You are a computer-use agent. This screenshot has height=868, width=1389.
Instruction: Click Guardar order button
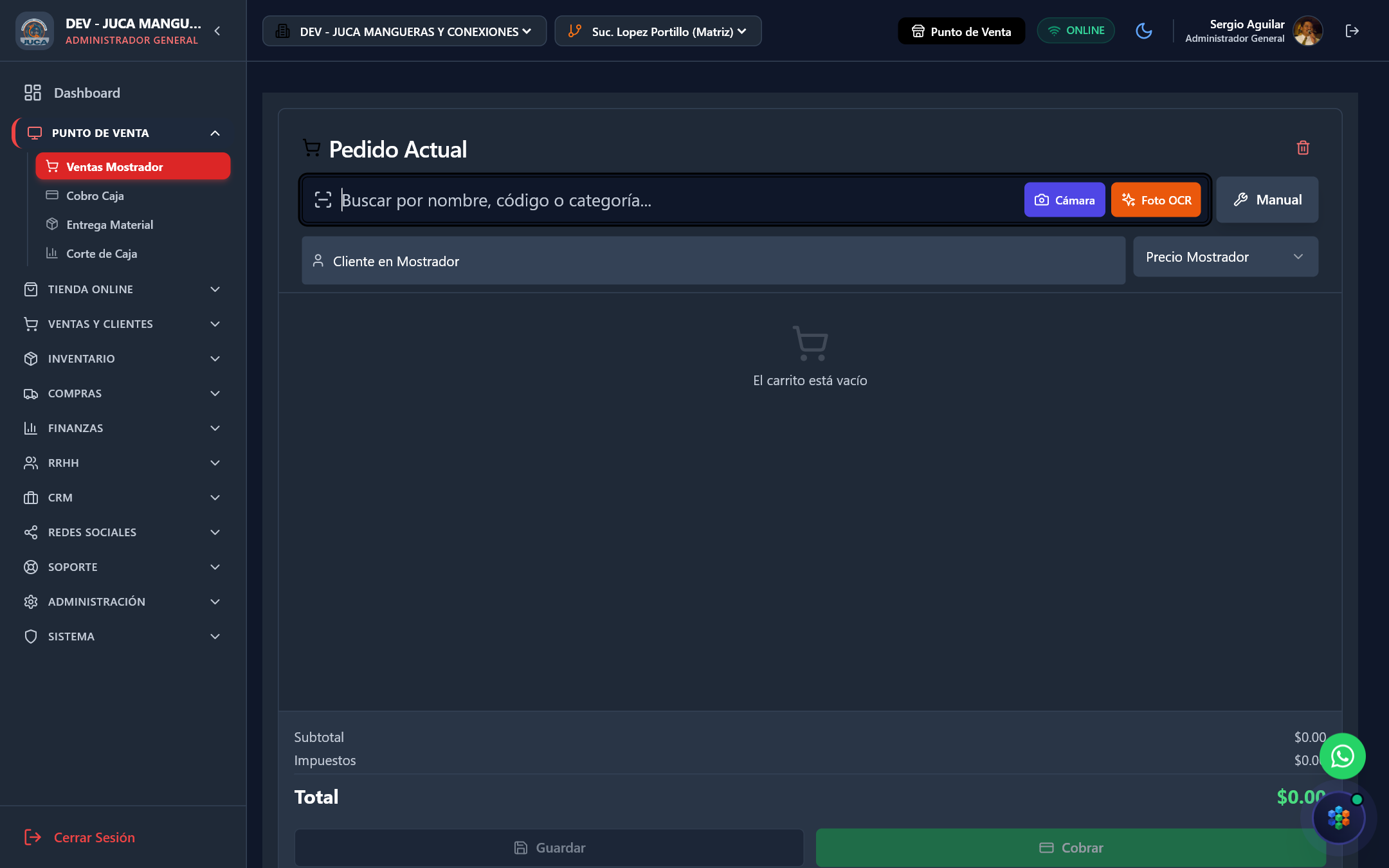pos(549,847)
